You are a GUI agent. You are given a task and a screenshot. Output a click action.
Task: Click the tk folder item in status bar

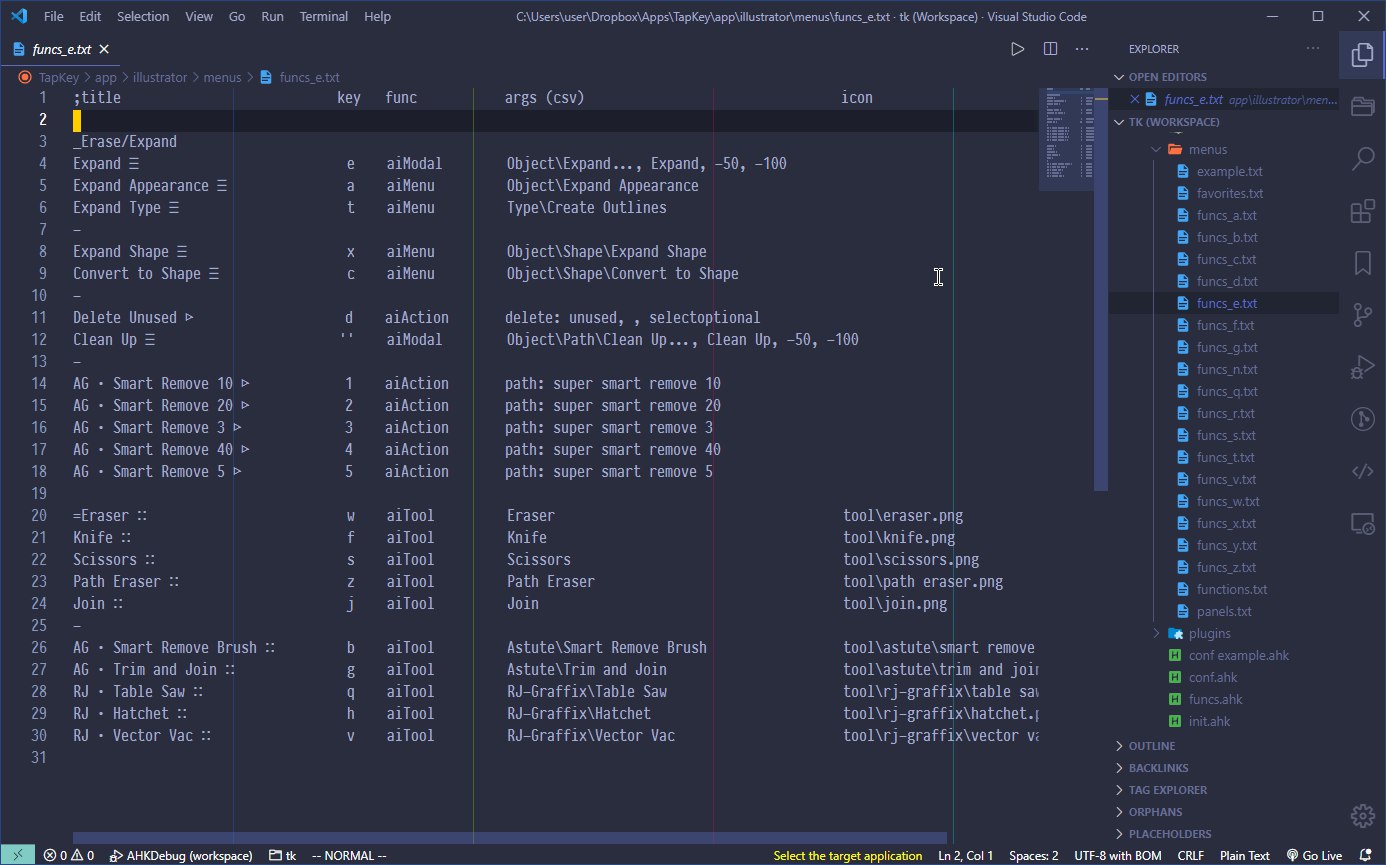point(284,855)
